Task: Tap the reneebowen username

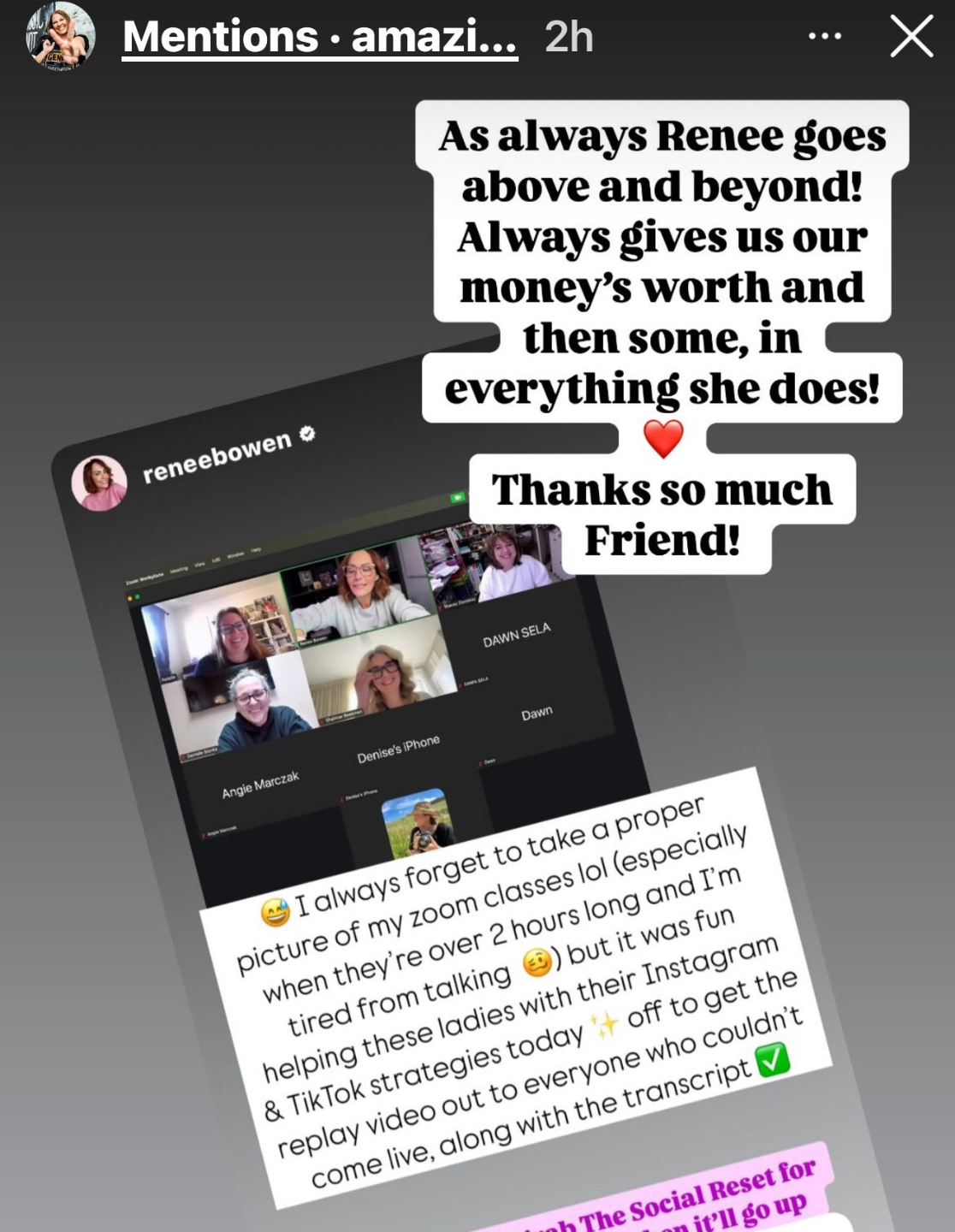Action: click(x=217, y=456)
